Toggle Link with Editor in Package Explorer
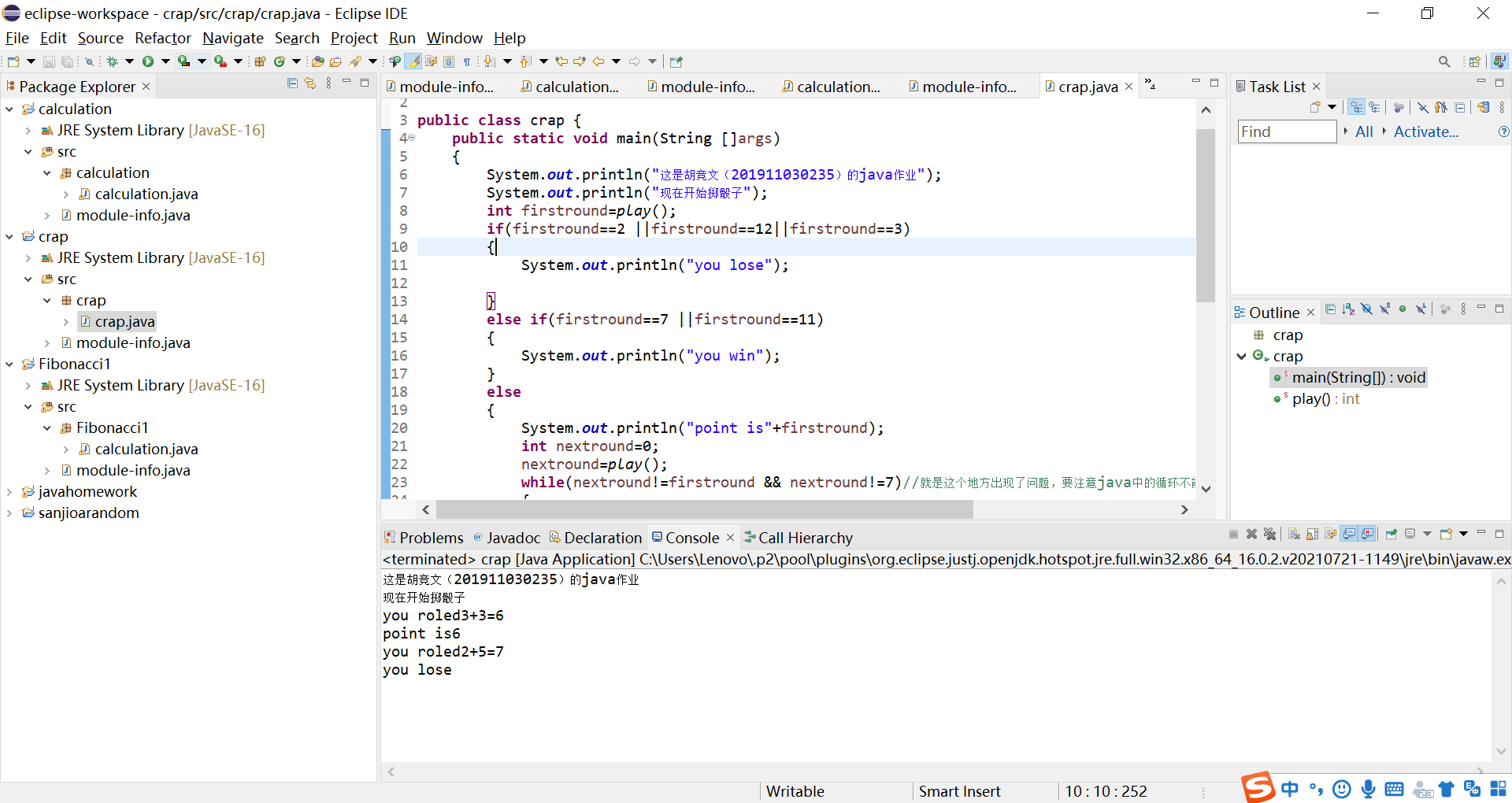This screenshot has height=803, width=1512. [310, 83]
